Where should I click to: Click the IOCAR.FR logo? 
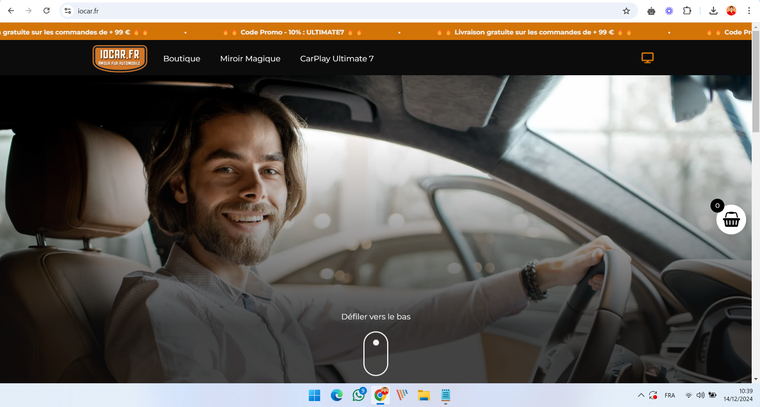120,59
